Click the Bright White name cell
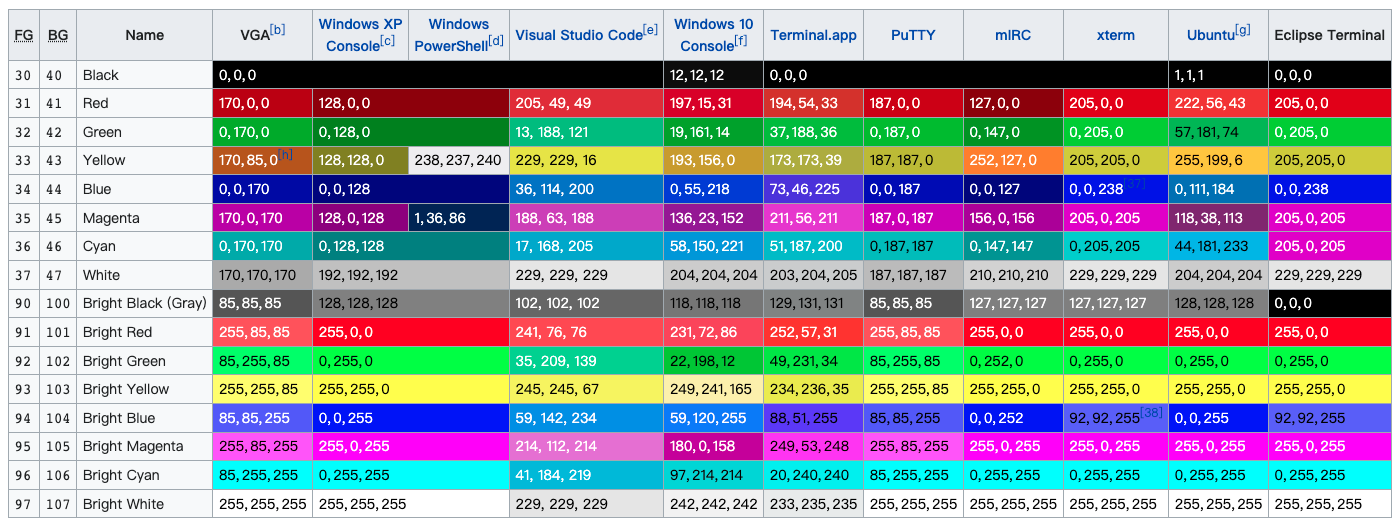The height and width of the screenshot is (528, 1399). (145, 504)
